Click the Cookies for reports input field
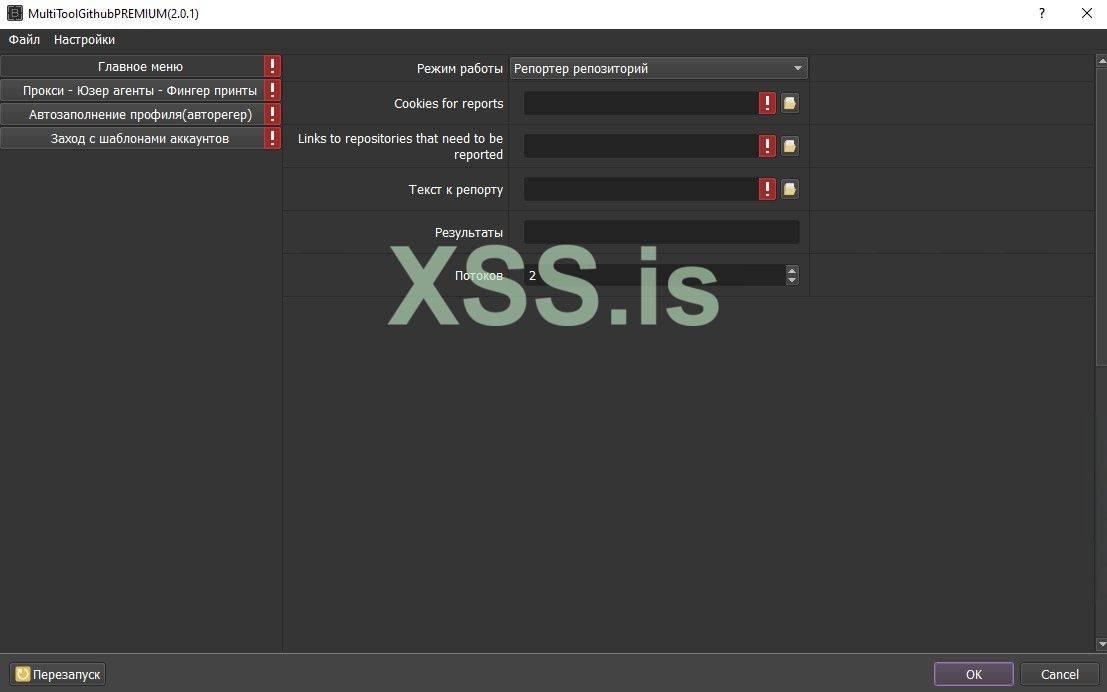The width and height of the screenshot is (1107, 692). (641, 103)
